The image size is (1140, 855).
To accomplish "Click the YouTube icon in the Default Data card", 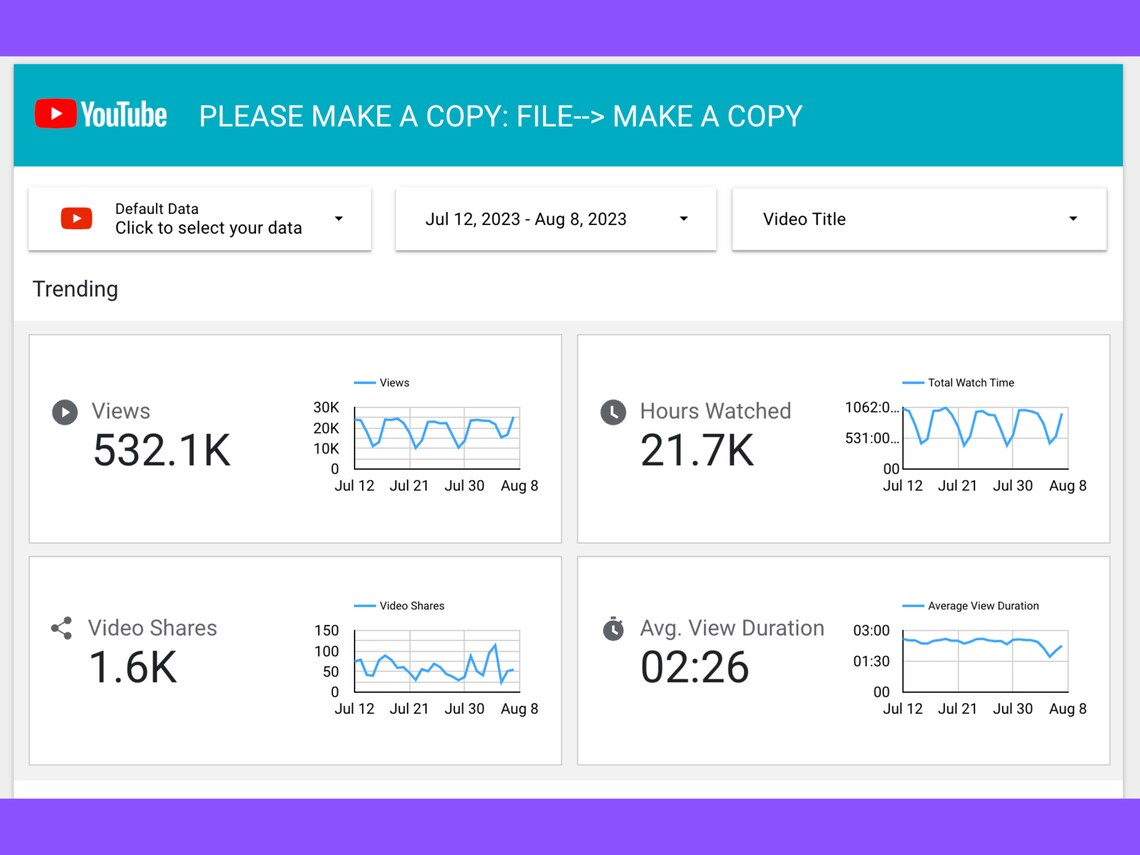I will pyautogui.click(x=78, y=219).
